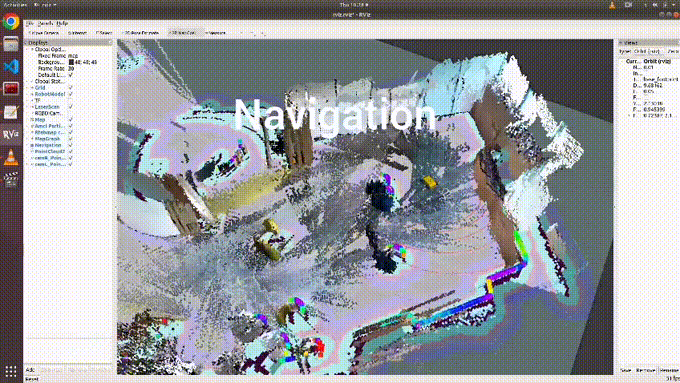
Task: Open the text editor dock icon
Action: [11, 112]
